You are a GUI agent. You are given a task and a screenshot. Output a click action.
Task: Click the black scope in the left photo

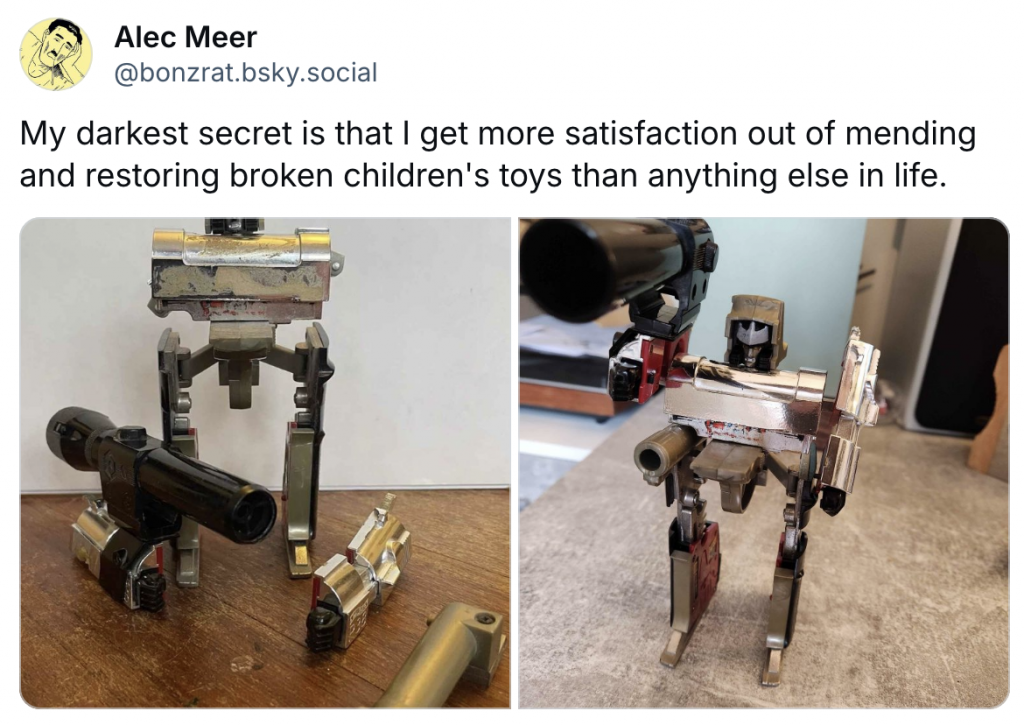coord(161,472)
